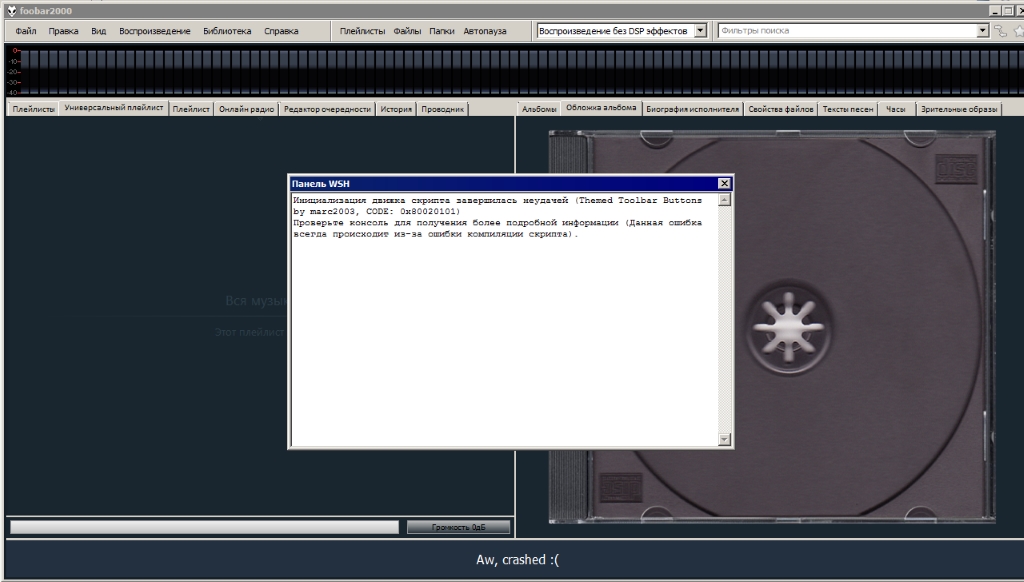Open the Воспроизведение menu

(x=155, y=31)
